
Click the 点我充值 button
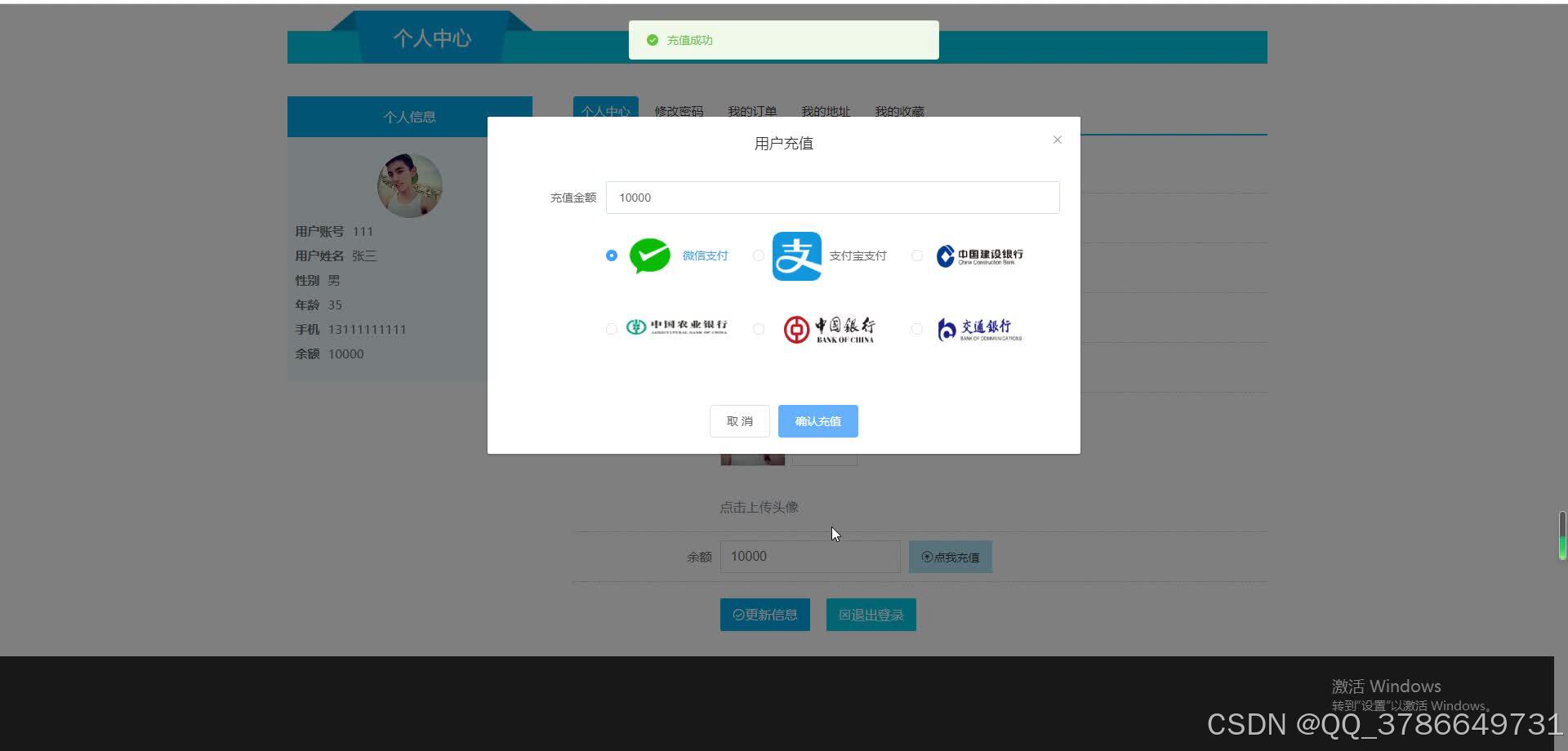click(x=951, y=557)
